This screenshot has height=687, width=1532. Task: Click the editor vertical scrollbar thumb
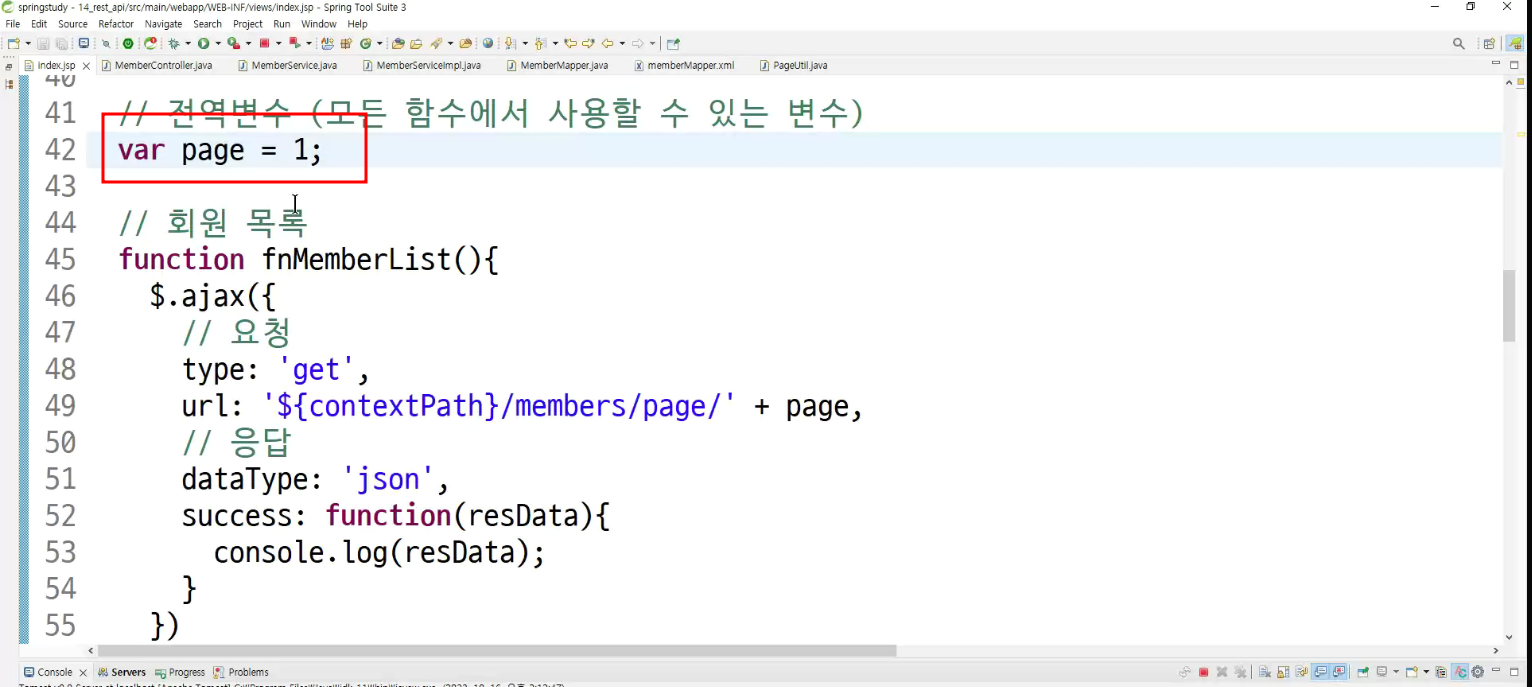(x=1509, y=305)
